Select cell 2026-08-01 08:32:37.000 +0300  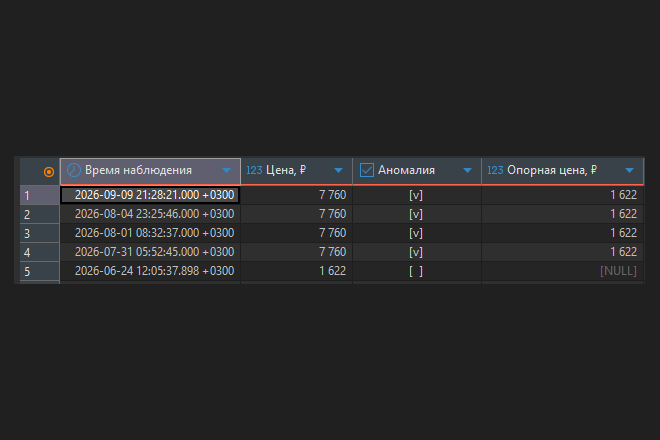[150, 233]
